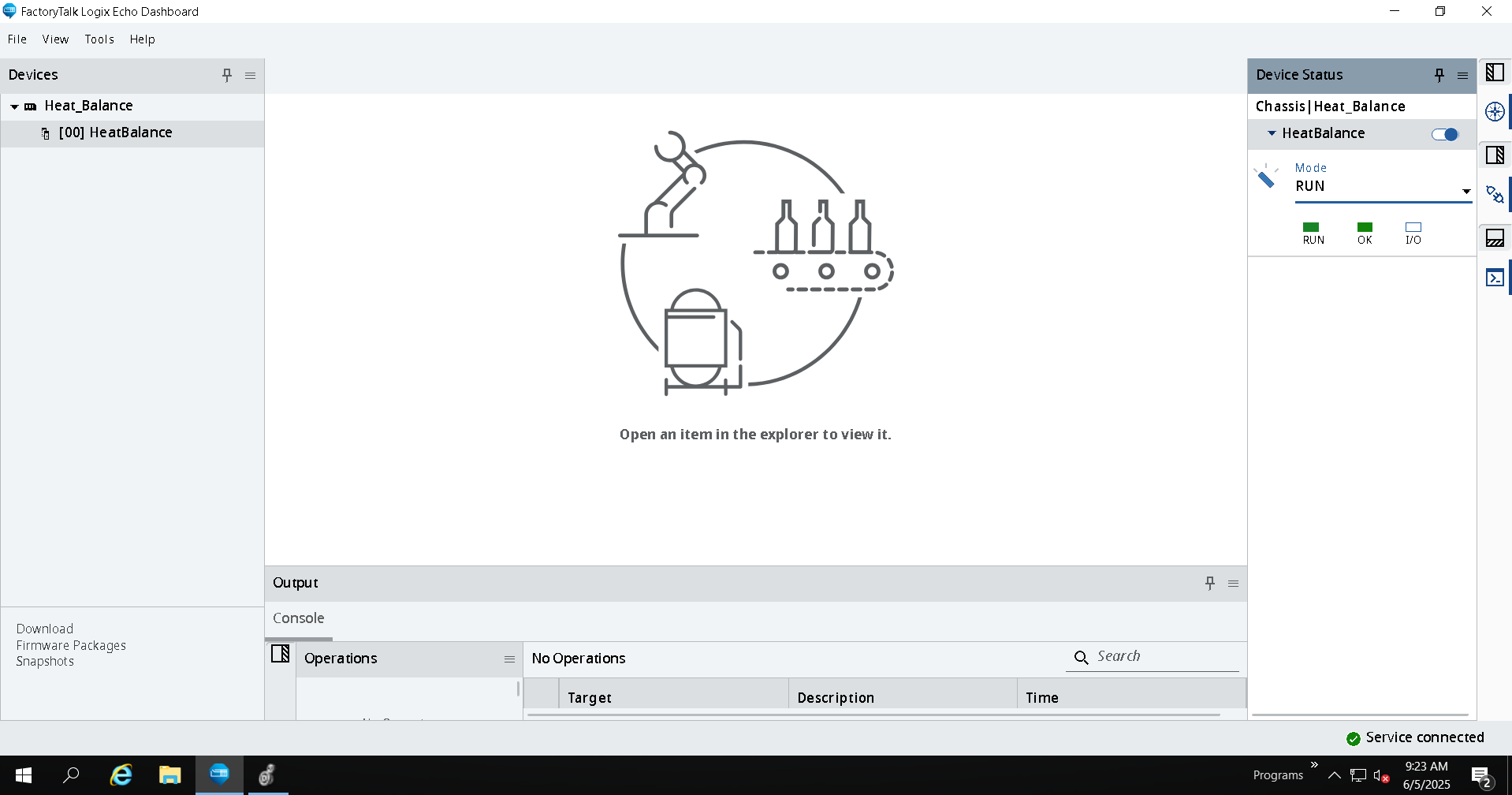Open the Firmware Packages link
Viewport: 1512px width, 795px height.
[71, 645]
